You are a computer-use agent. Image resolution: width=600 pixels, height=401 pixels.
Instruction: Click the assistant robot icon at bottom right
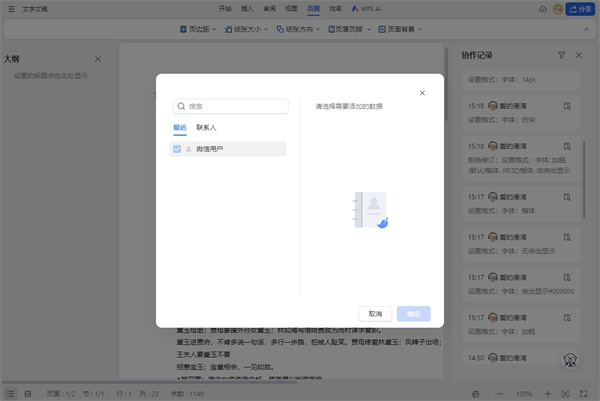[572, 362]
